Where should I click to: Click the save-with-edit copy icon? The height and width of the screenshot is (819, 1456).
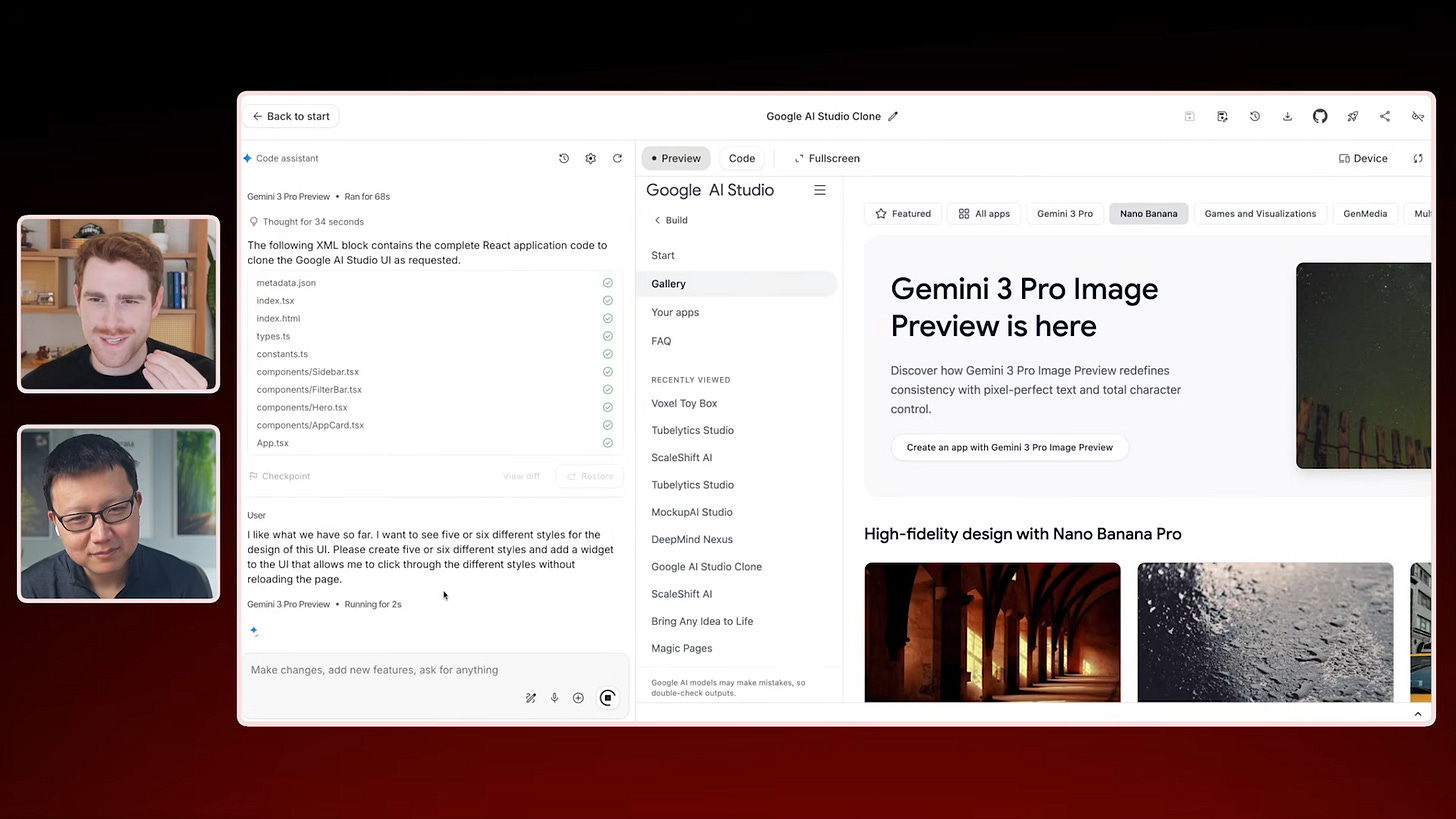1222,116
